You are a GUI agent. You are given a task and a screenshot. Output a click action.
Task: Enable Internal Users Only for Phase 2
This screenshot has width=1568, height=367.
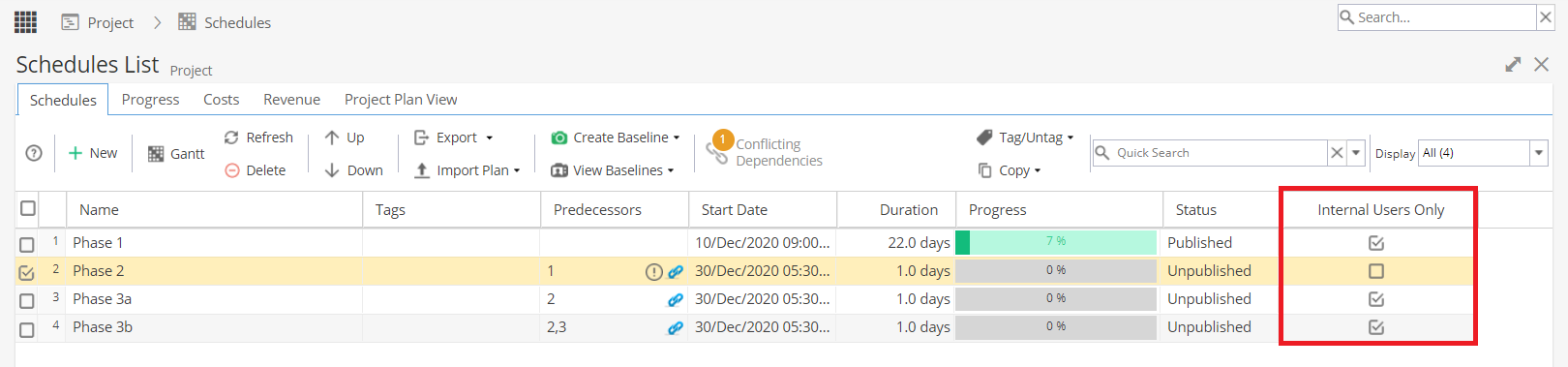point(1376,271)
